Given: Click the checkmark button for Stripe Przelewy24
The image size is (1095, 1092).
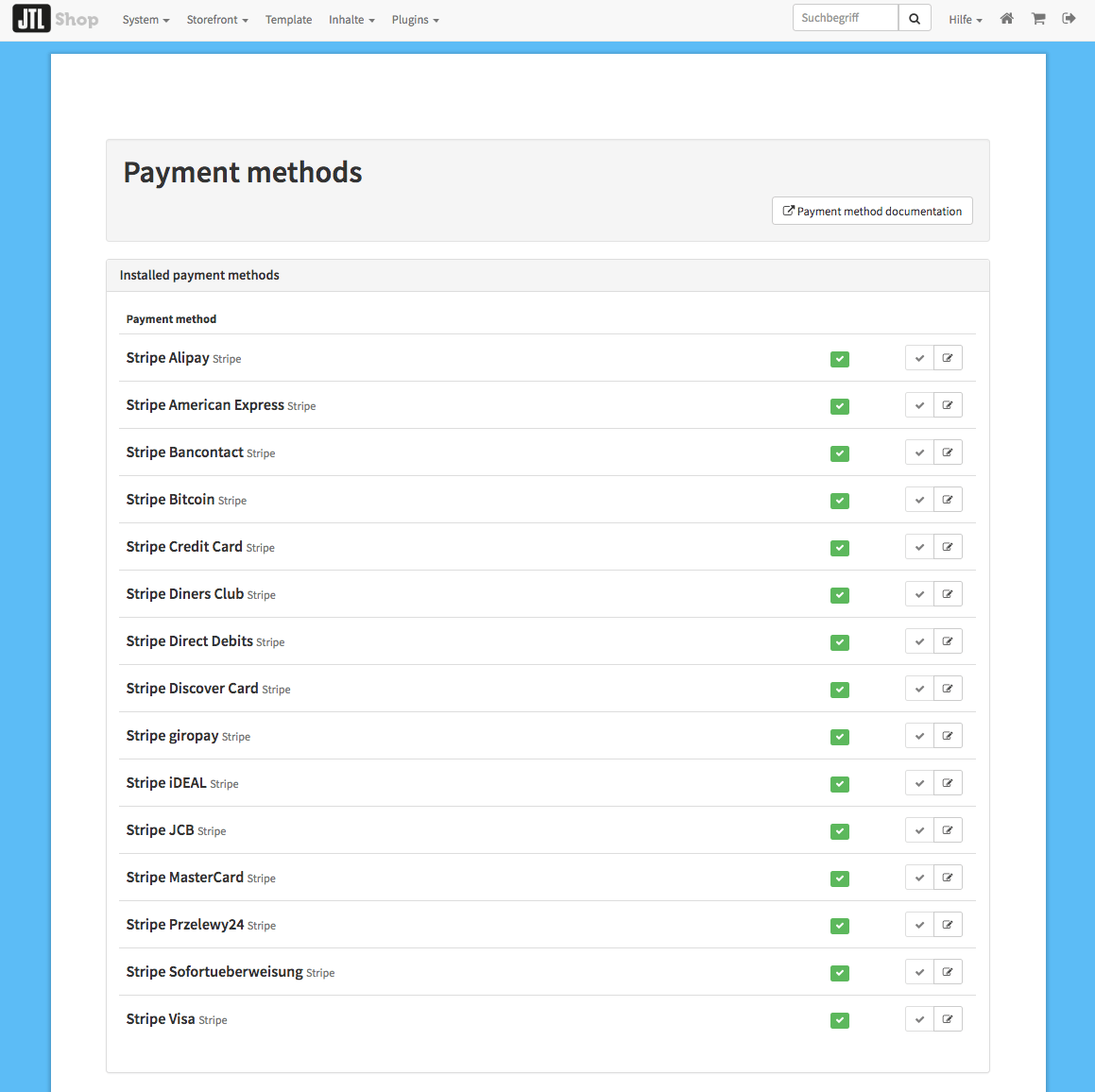Looking at the screenshot, I should point(919,925).
